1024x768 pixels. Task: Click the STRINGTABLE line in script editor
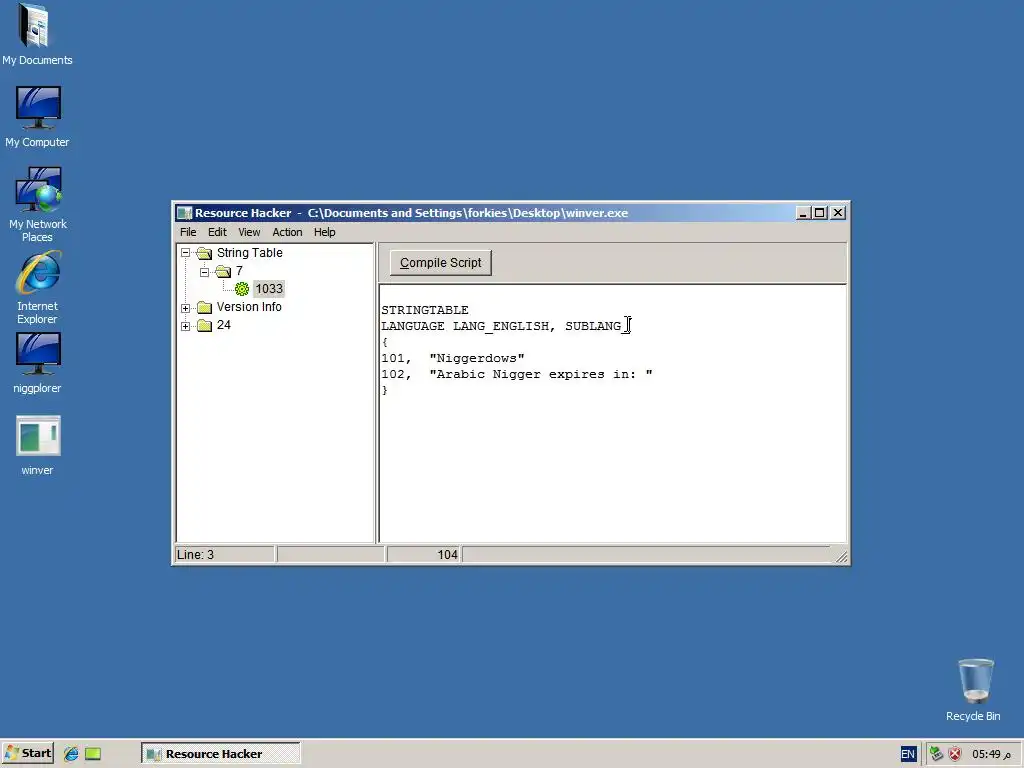[425, 310]
